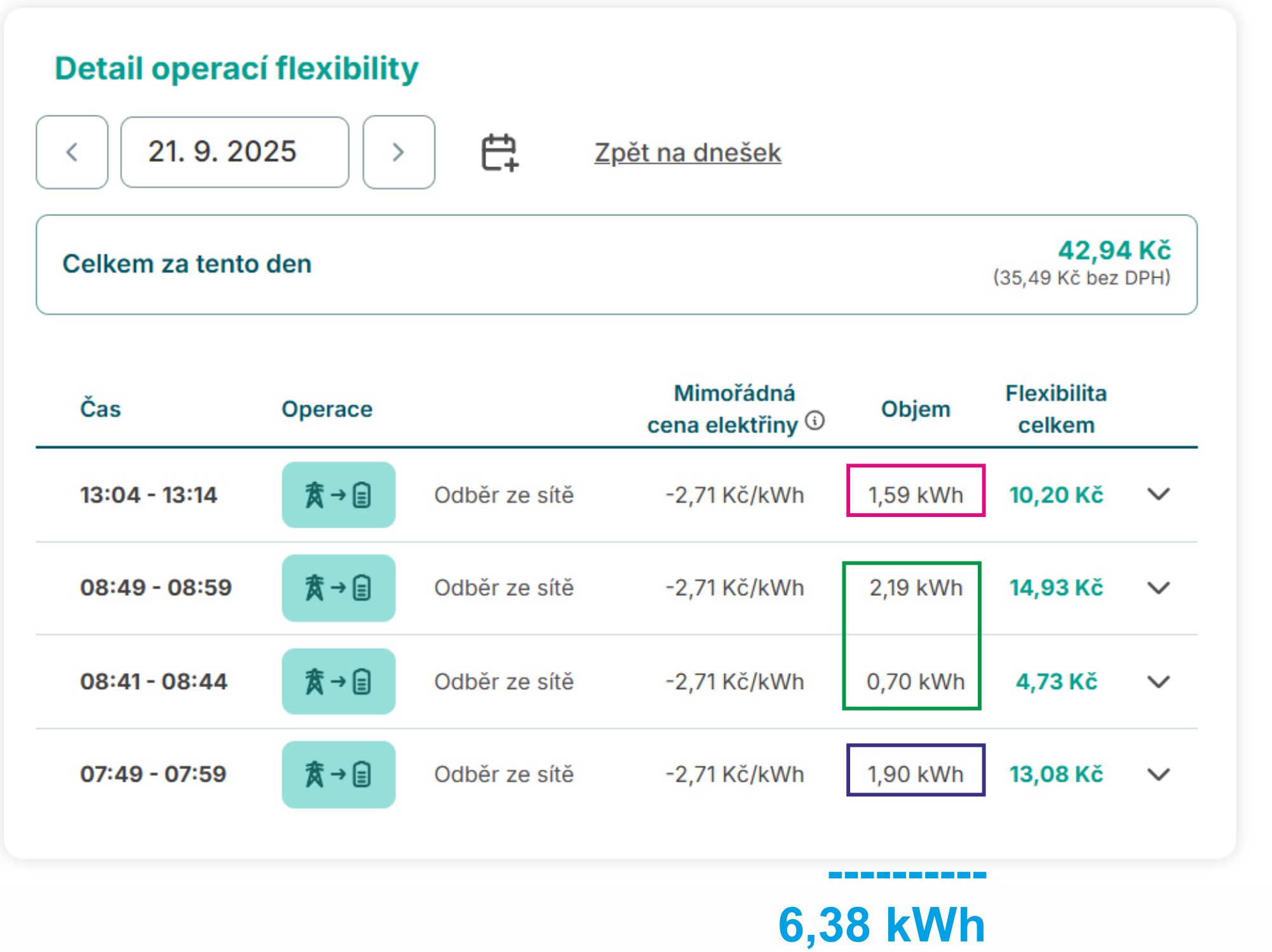Click the Objem column header
This screenshot has height=952, width=1272.
pyautogui.click(x=915, y=409)
